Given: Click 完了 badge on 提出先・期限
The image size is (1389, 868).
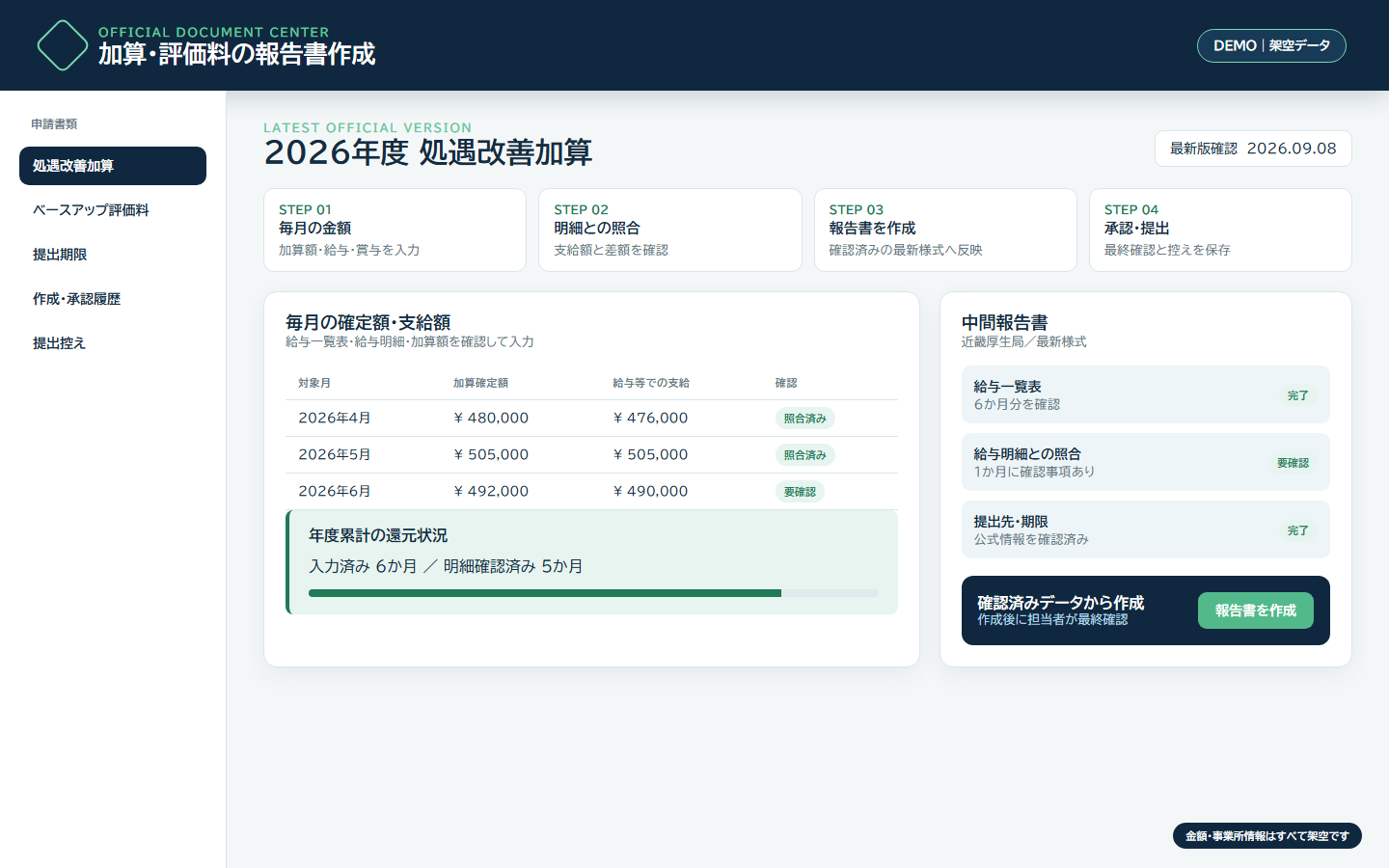Looking at the screenshot, I should 1297,530.
